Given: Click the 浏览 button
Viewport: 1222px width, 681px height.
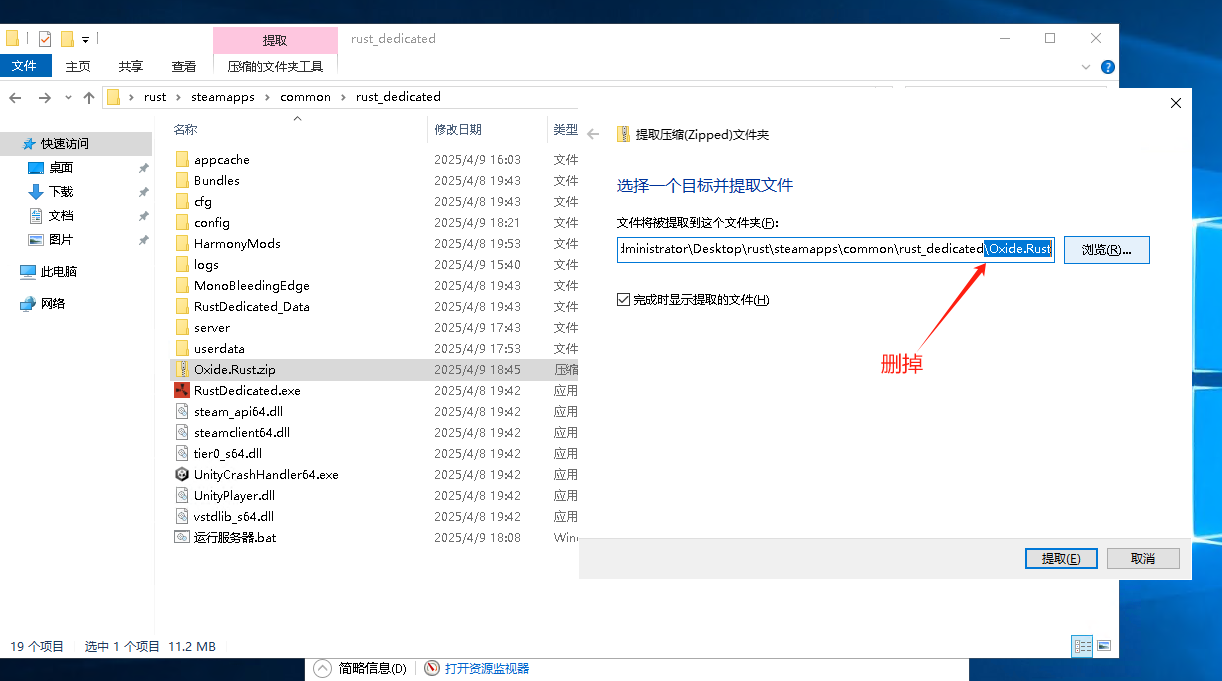Looking at the screenshot, I should point(1106,249).
